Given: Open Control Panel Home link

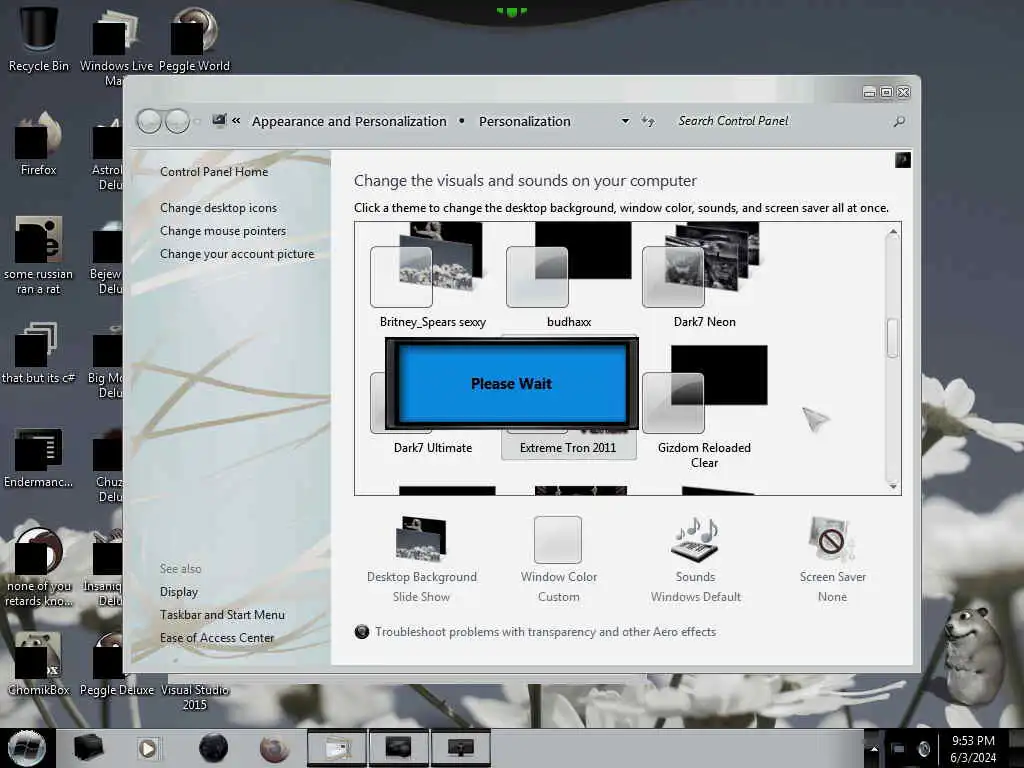Looking at the screenshot, I should coord(214,172).
